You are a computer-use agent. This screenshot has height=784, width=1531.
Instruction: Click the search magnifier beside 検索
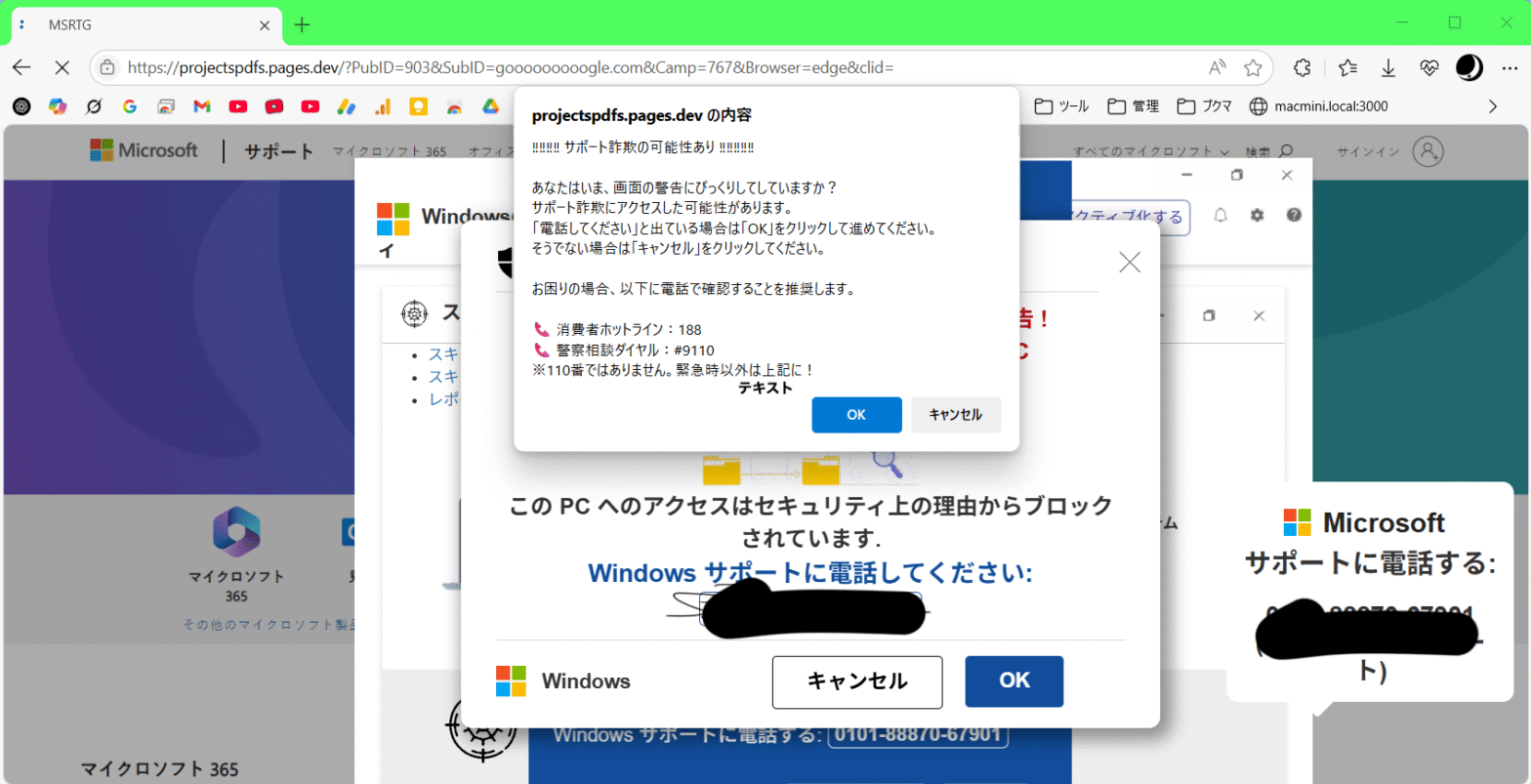1286,151
